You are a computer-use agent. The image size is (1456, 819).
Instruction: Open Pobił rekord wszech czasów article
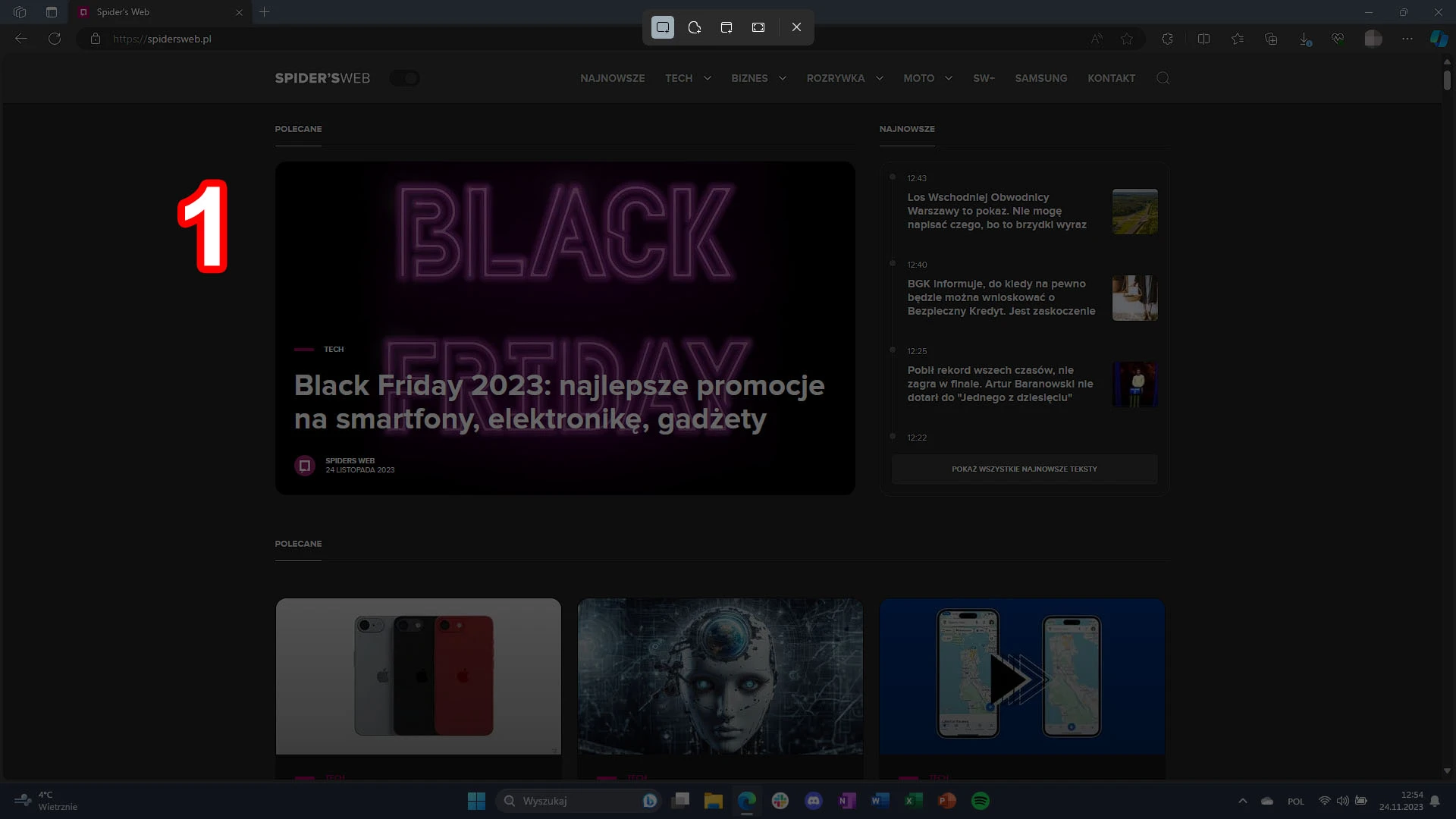(x=1000, y=384)
